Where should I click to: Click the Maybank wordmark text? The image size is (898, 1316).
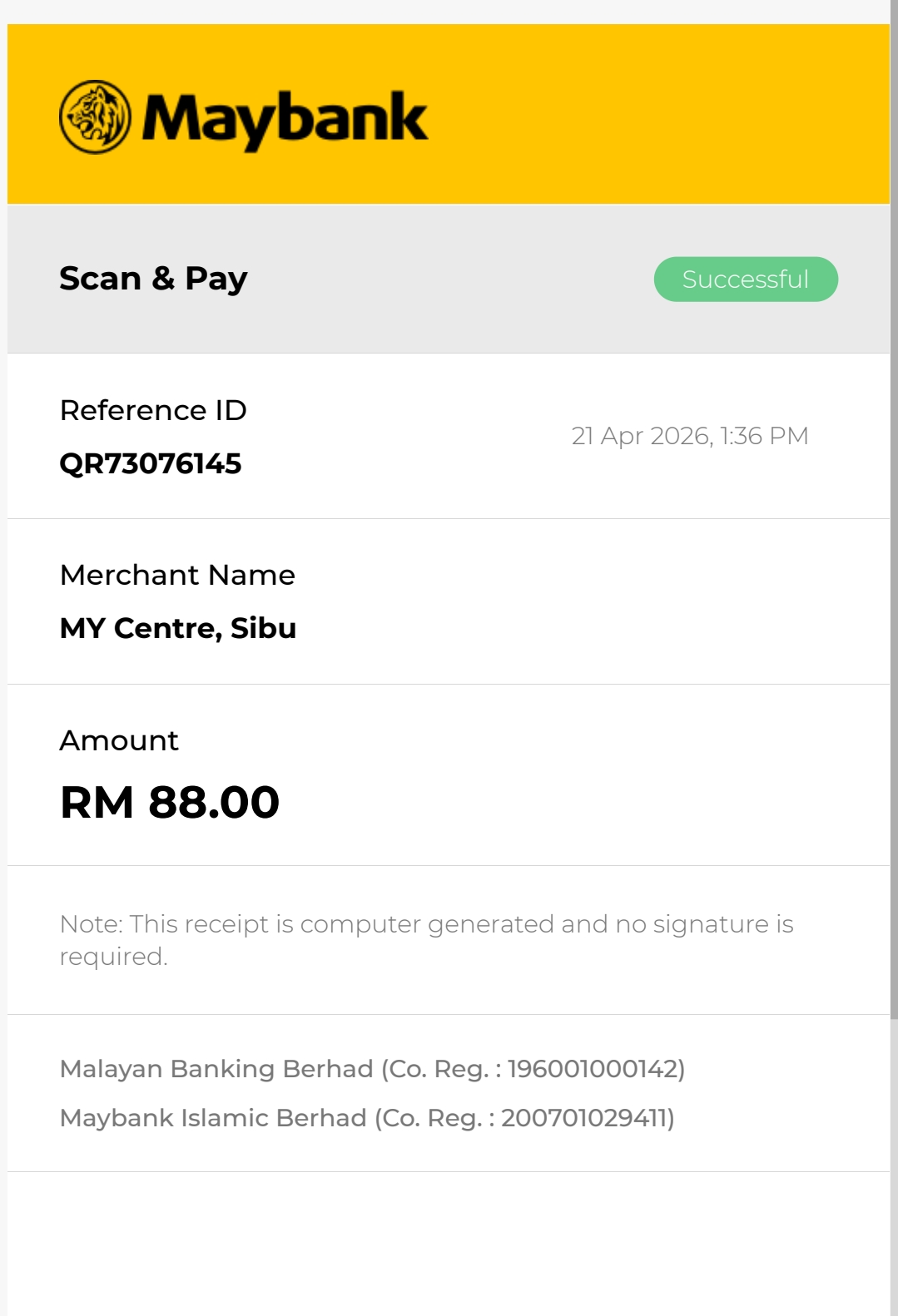point(285,119)
